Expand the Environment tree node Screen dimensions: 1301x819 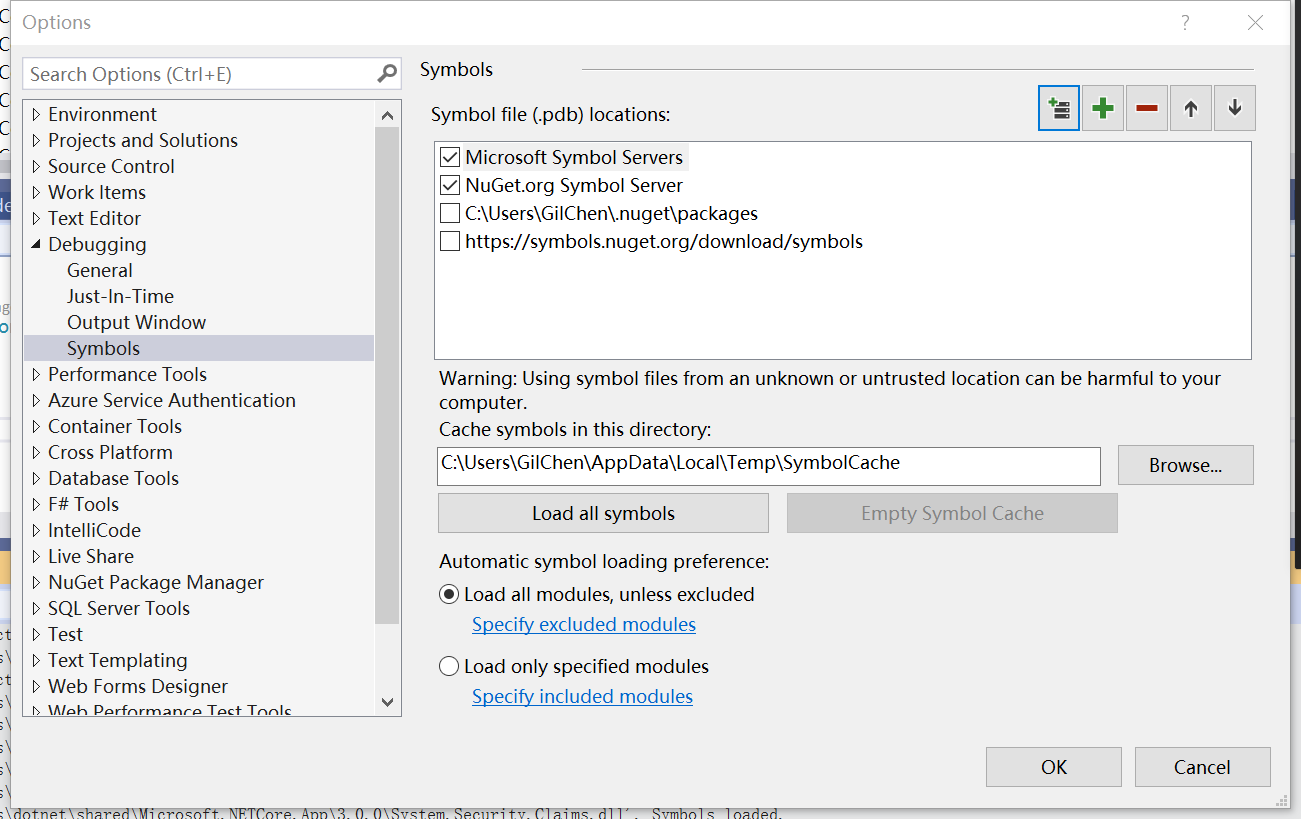(x=35, y=114)
